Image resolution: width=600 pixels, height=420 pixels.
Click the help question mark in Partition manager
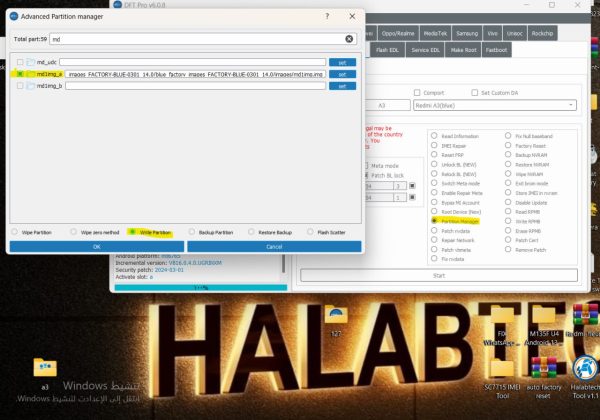(327, 16)
